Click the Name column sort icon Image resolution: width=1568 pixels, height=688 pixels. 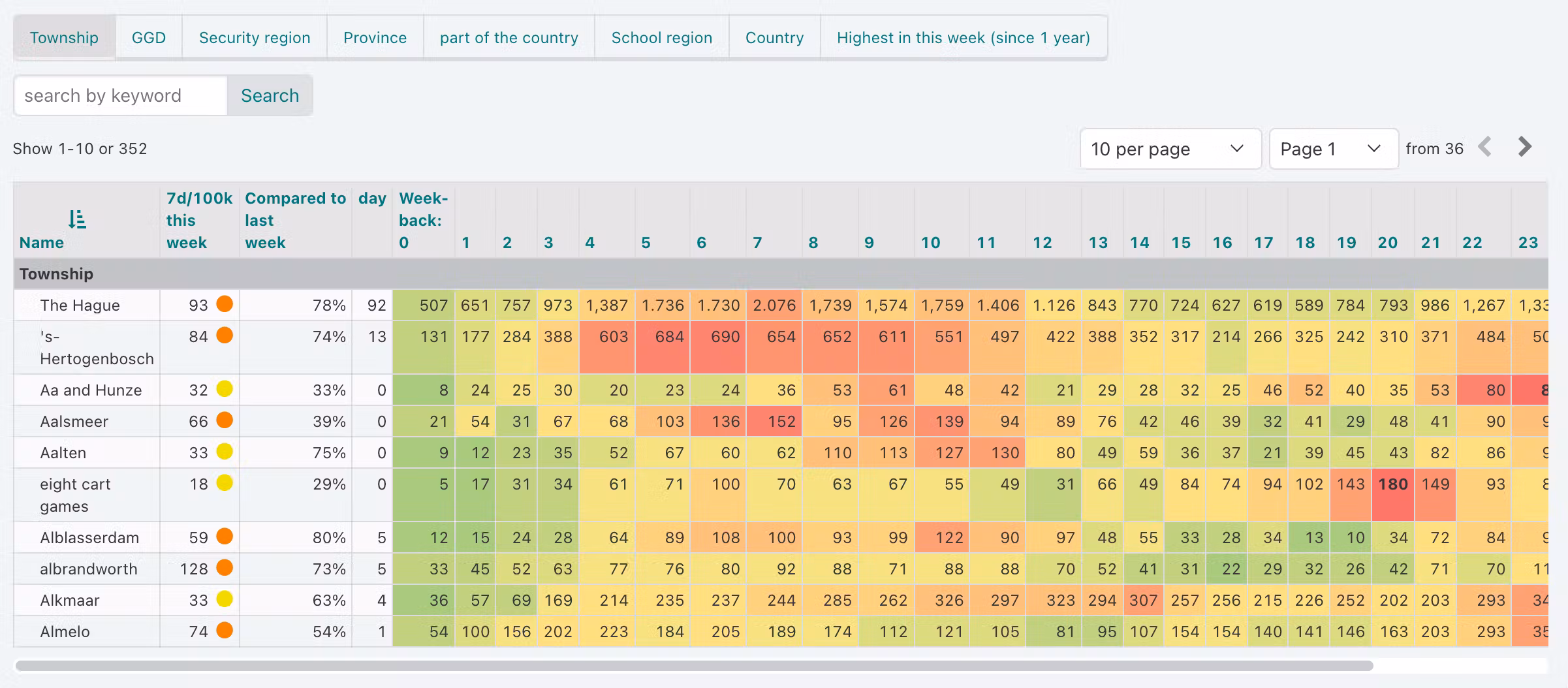click(77, 219)
